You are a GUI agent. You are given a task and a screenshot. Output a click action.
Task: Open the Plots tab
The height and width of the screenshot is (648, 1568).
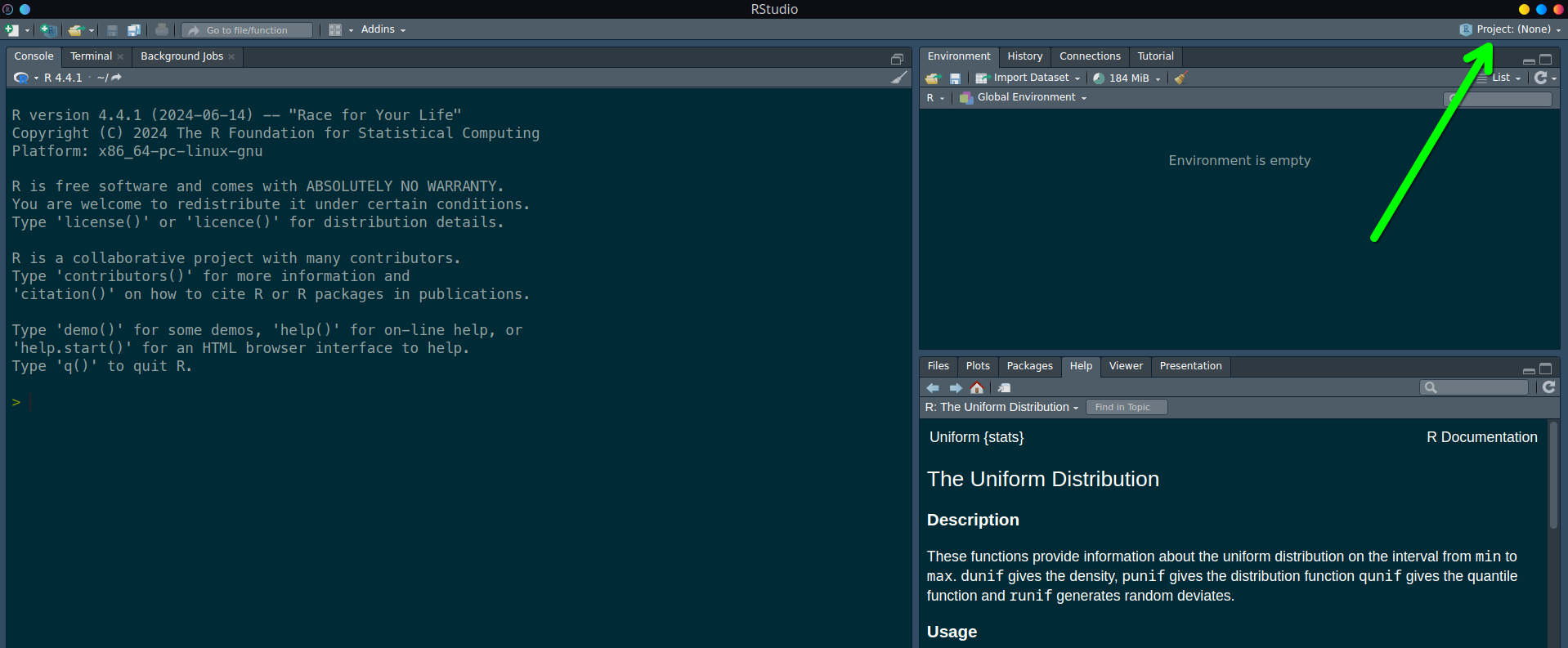(978, 366)
